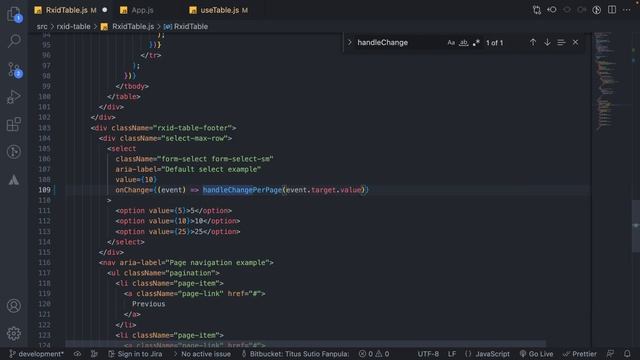Click line number 109 in the gutter
The width and height of the screenshot is (640, 360).
(x=44, y=190)
